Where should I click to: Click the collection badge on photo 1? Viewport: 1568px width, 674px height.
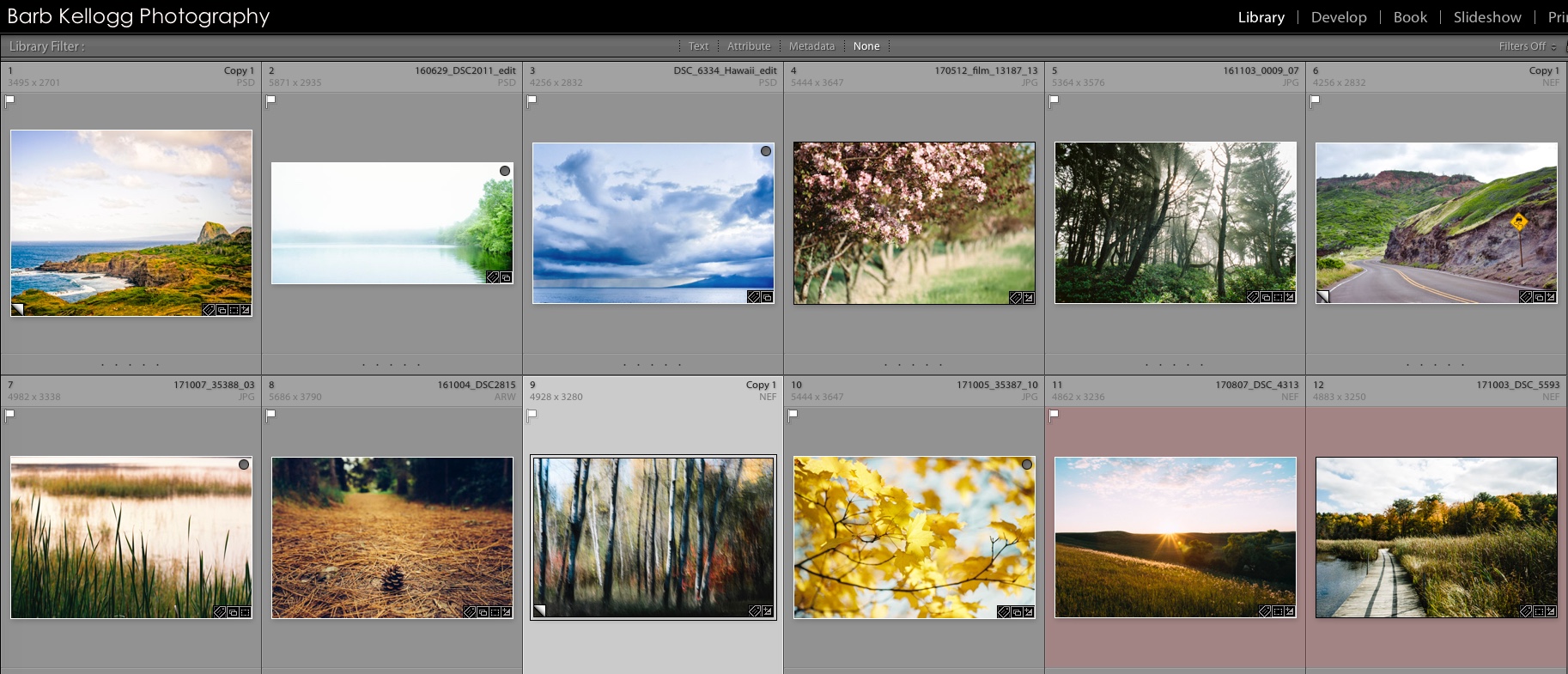point(222,309)
